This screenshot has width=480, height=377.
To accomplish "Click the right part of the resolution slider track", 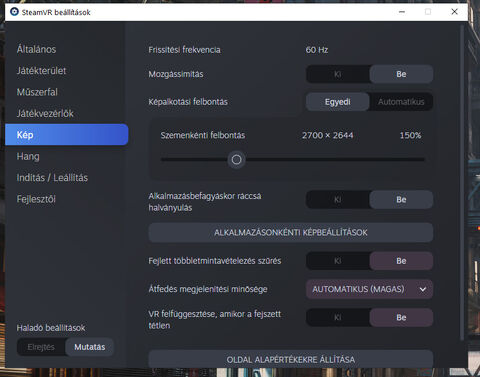I will pyautogui.click(x=335, y=160).
